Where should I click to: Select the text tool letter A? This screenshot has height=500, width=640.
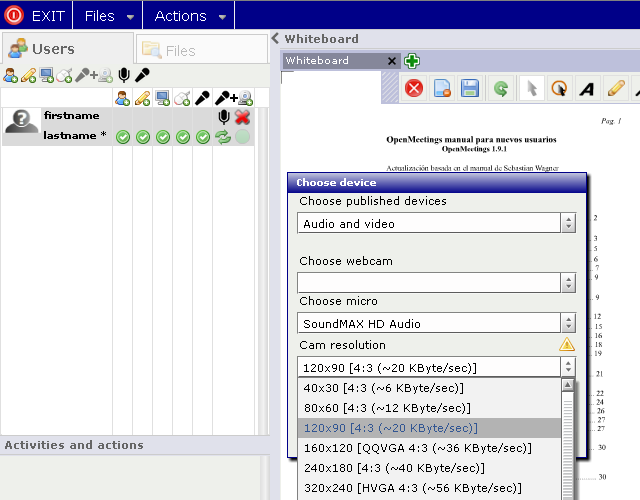[588, 89]
